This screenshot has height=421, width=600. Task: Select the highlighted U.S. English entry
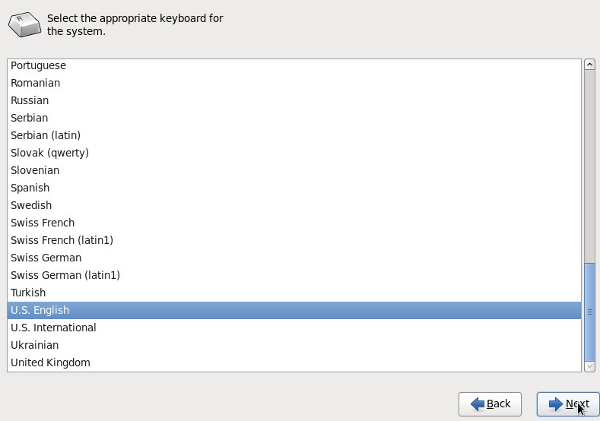[x=294, y=310]
